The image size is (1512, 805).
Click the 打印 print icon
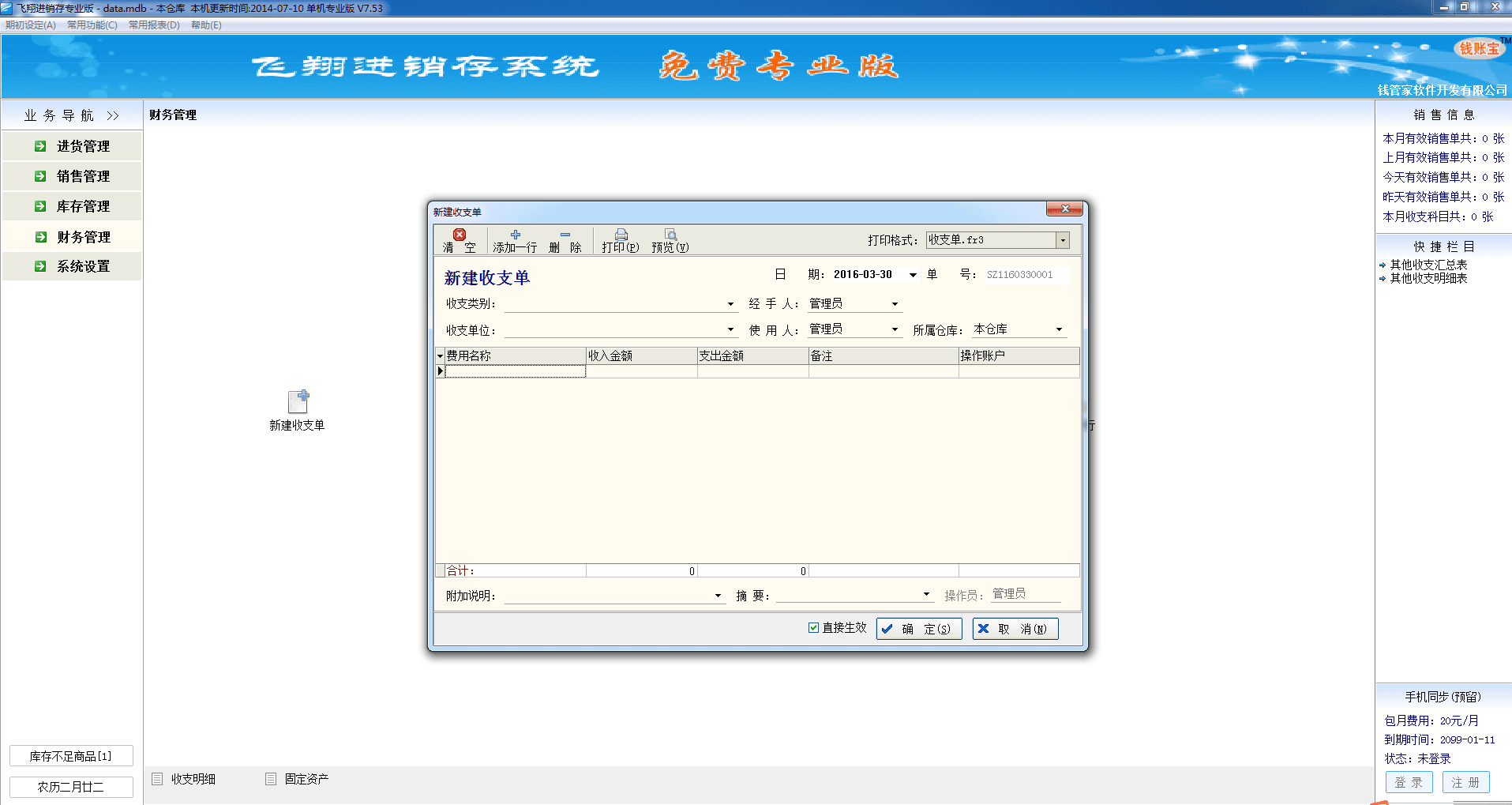(x=621, y=235)
